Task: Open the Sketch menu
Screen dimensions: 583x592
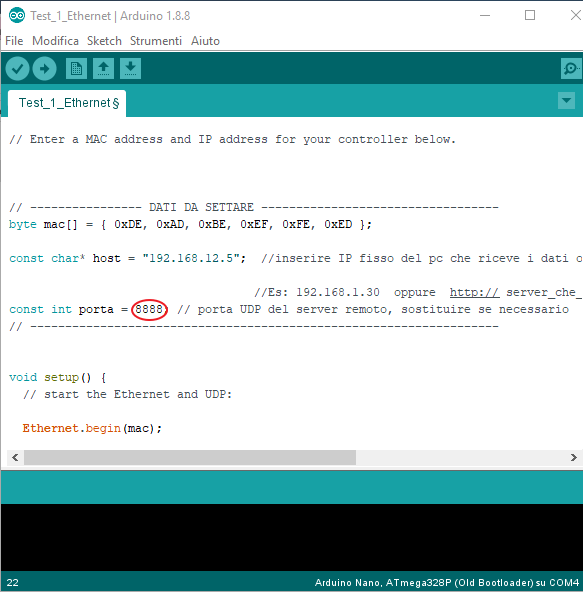Action: pyautogui.click(x=104, y=41)
